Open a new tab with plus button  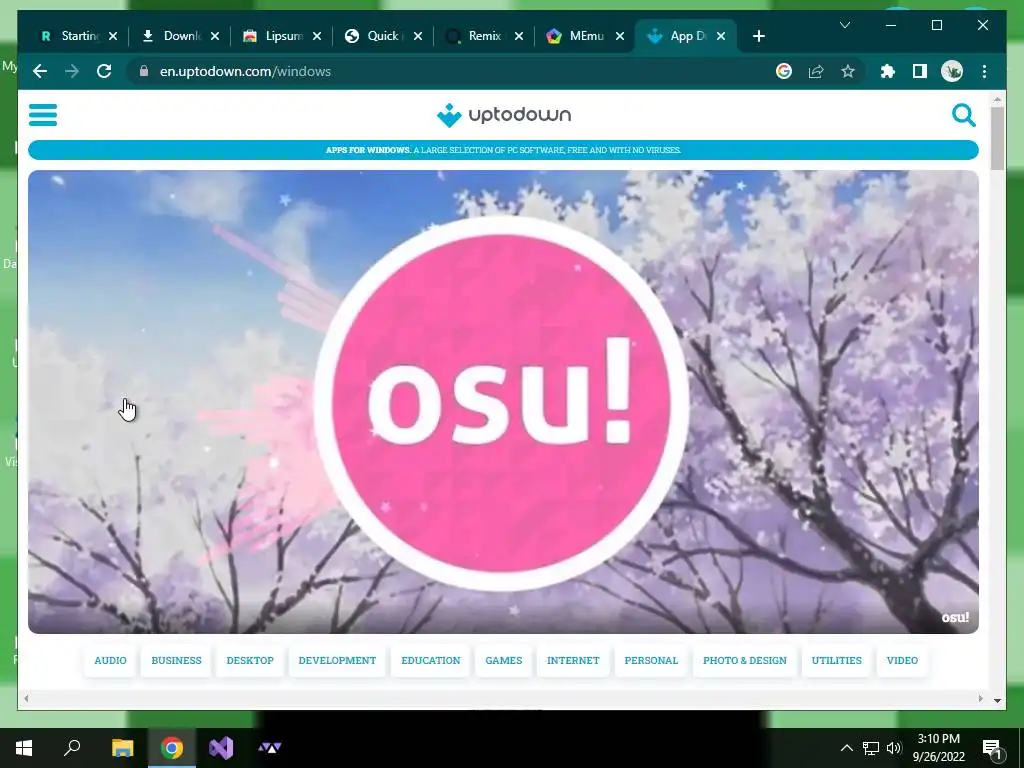tap(758, 36)
